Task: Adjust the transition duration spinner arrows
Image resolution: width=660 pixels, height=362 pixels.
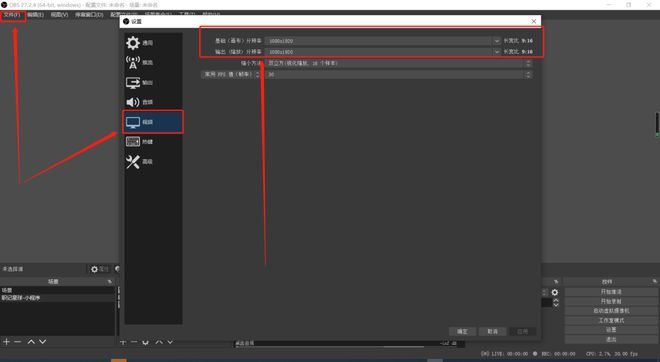Action: 556,302
